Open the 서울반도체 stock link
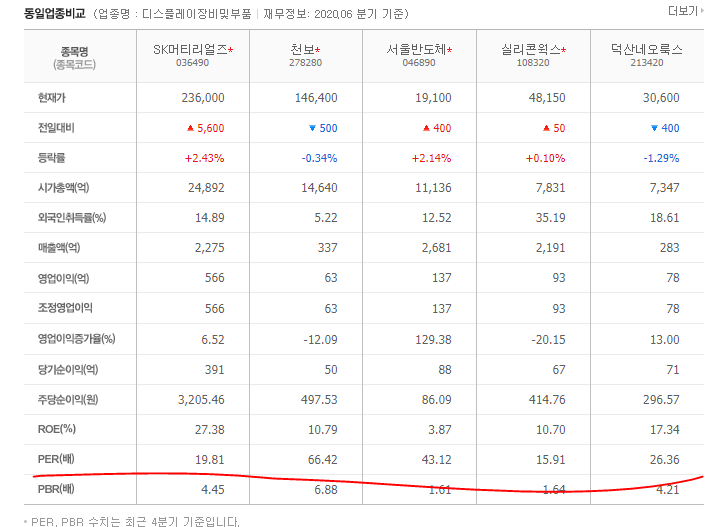 tap(416, 49)
